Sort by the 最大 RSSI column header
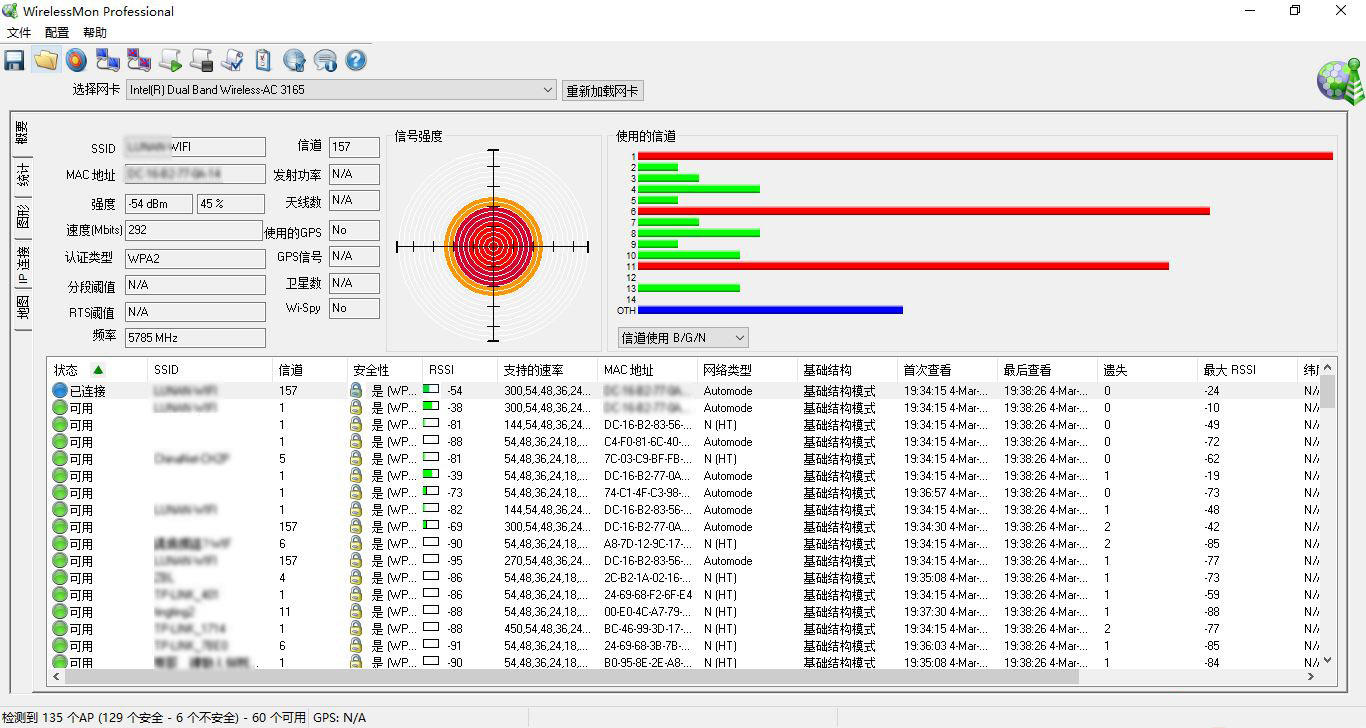Screen dimensions: 1366x728 point(1247,370)
